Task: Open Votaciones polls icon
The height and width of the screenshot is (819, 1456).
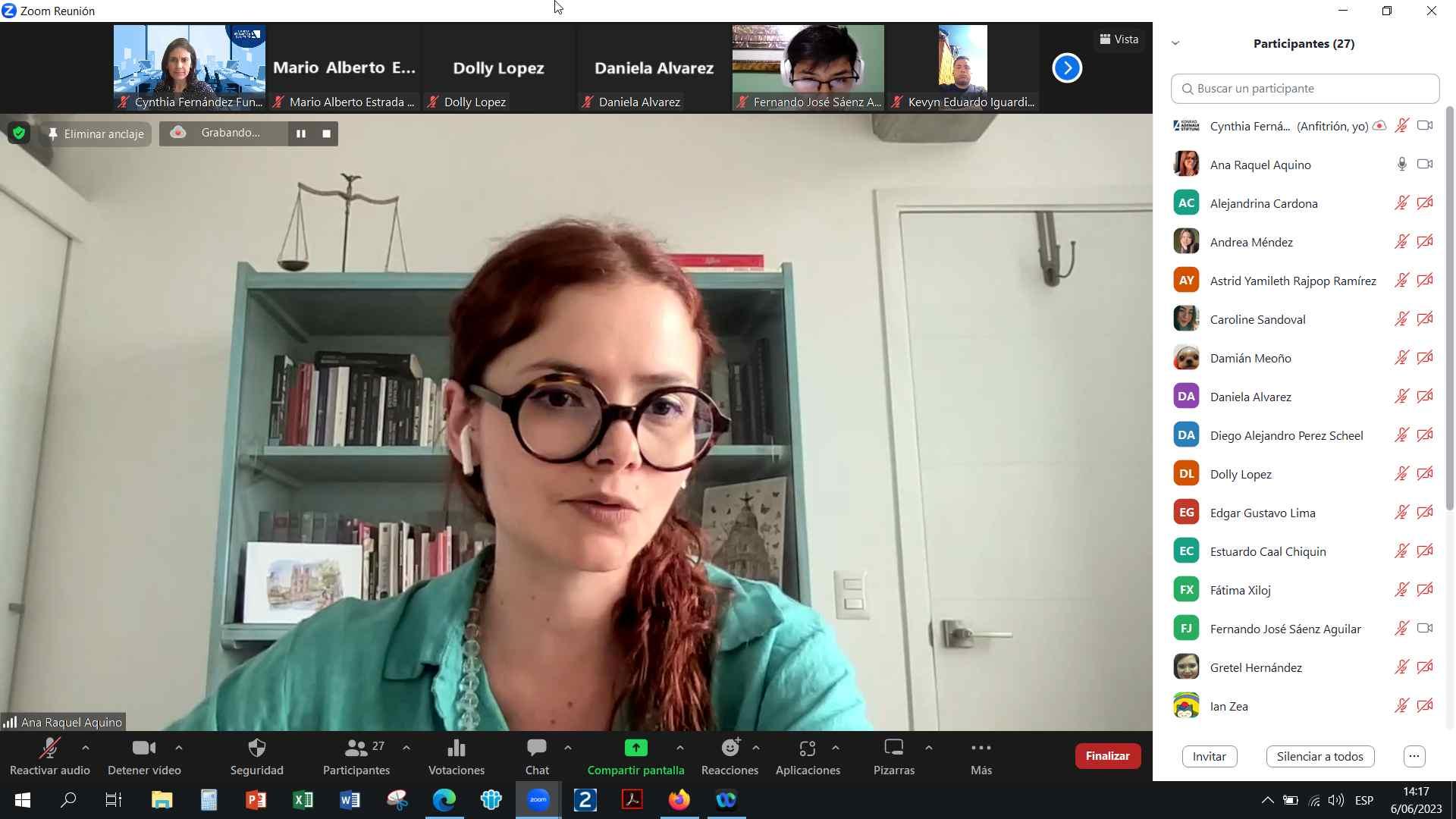Action: coord(456,748)
